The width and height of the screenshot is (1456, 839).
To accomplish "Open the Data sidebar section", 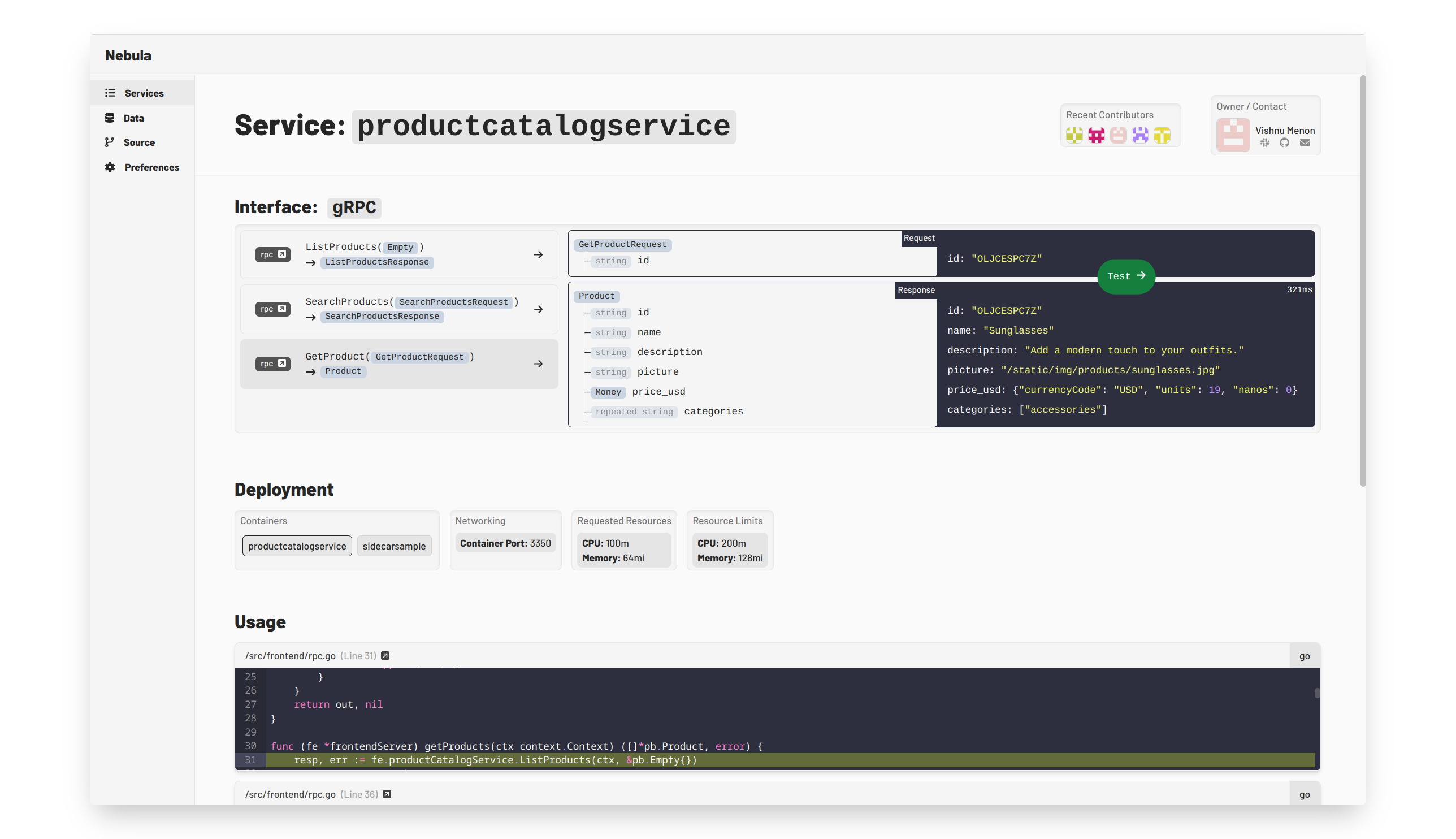I will click(133, 118).
